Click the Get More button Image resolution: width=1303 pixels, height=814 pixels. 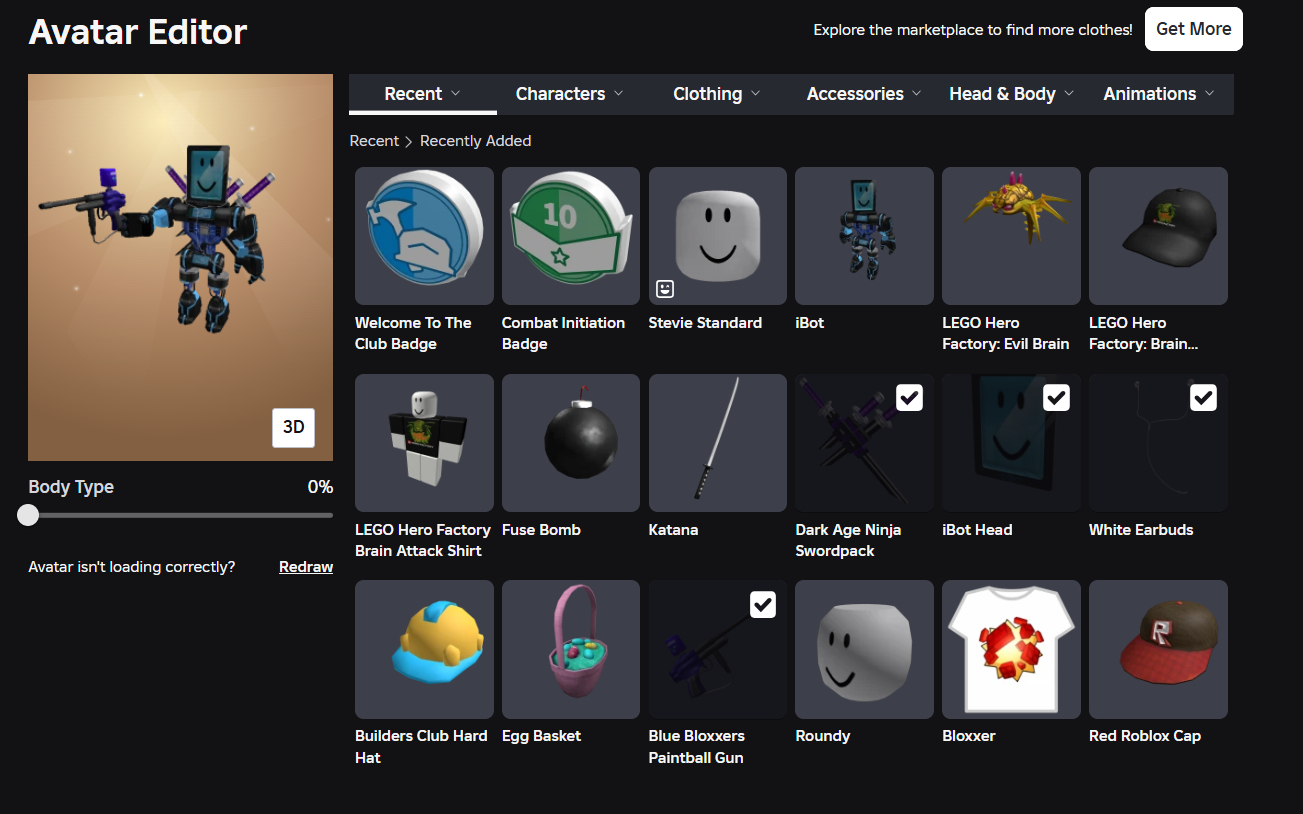coord(1194,29)
